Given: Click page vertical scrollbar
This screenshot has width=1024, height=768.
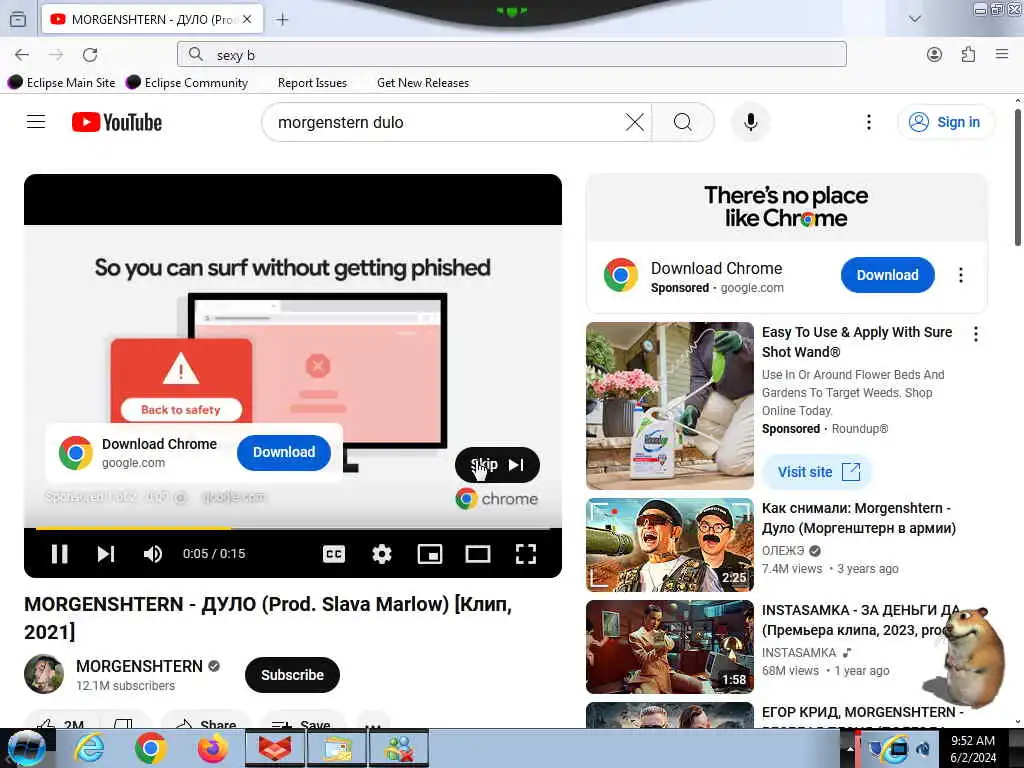Looking at the screenshot, I should point(1017,176).
